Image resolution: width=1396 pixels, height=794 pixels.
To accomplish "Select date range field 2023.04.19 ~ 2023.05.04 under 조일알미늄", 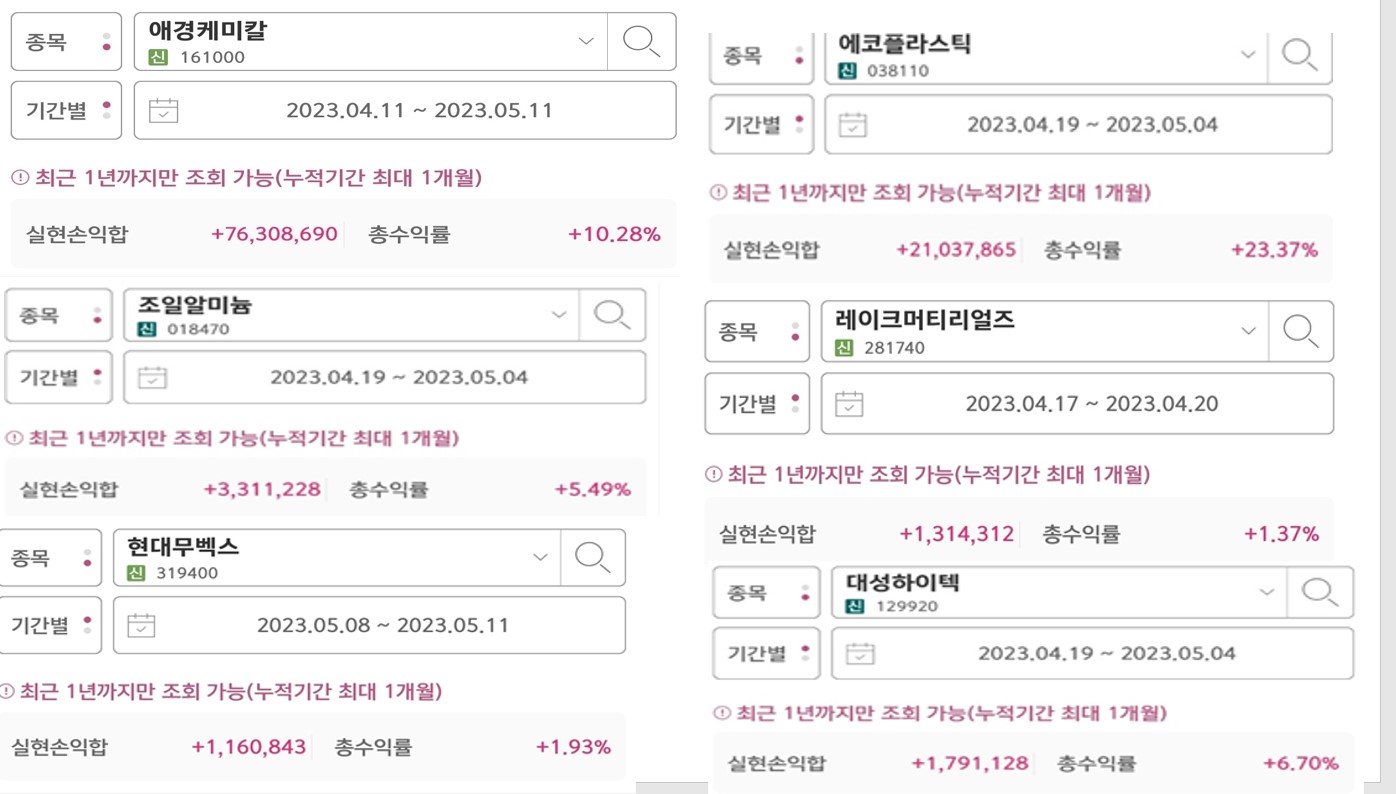I will click(385, 378).
